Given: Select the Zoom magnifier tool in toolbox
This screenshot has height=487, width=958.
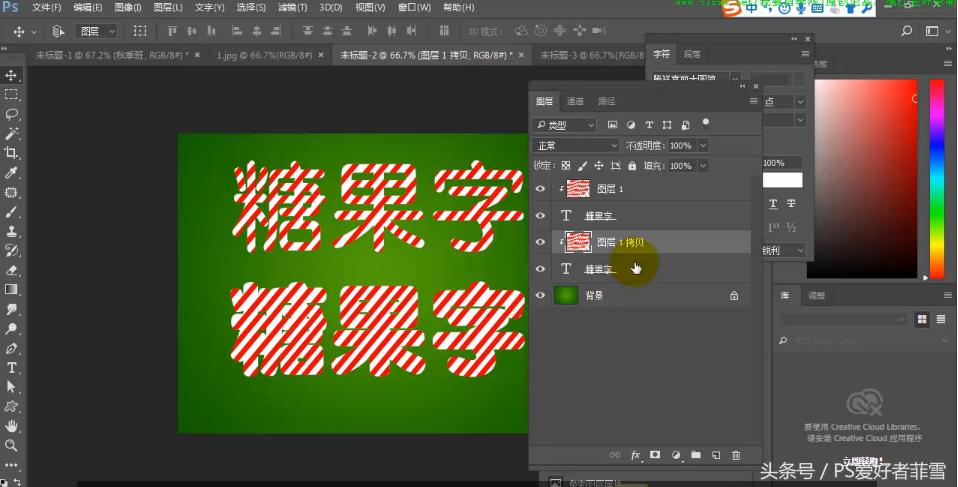Looking at the screenshot, I should [x=11, y=445].
